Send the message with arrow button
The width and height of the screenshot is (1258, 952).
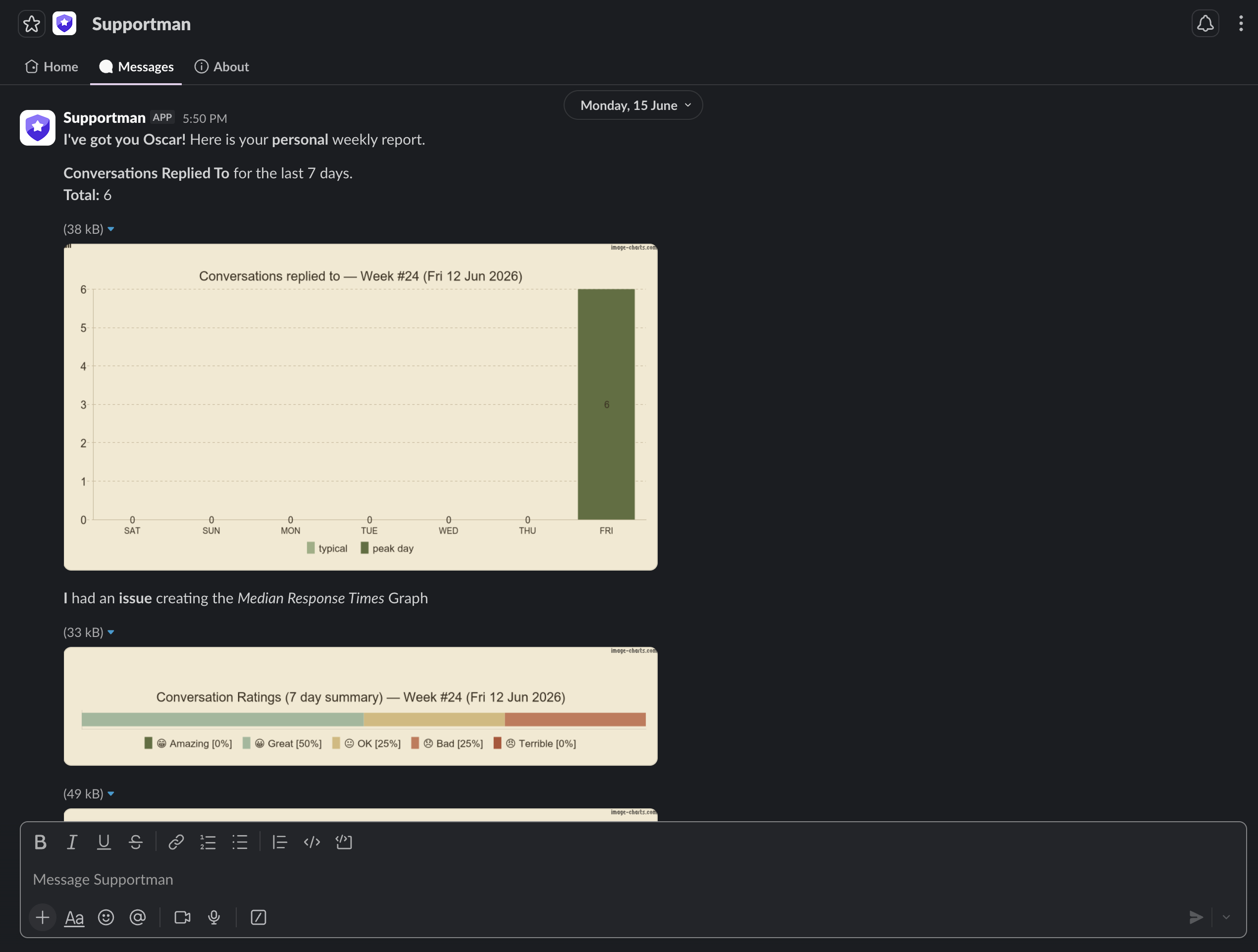(x=1196, y=917)
